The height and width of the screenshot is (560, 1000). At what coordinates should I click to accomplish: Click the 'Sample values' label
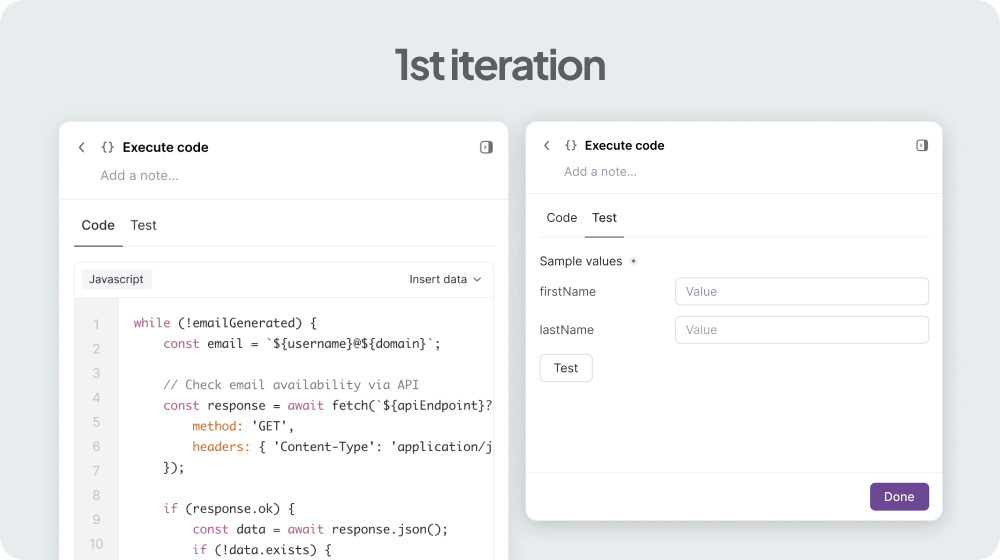point(580,261)
